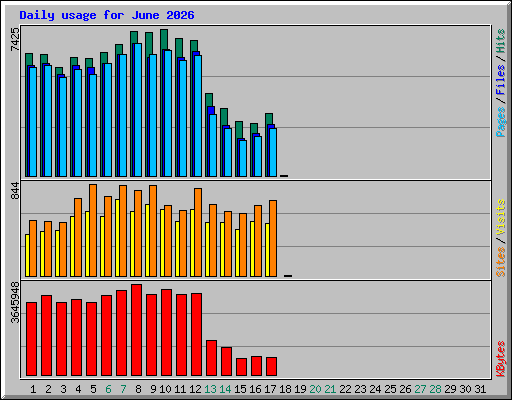
Task: Click day 4 on the x-axis
Action: pyautogui.click(x=78, y=389)
